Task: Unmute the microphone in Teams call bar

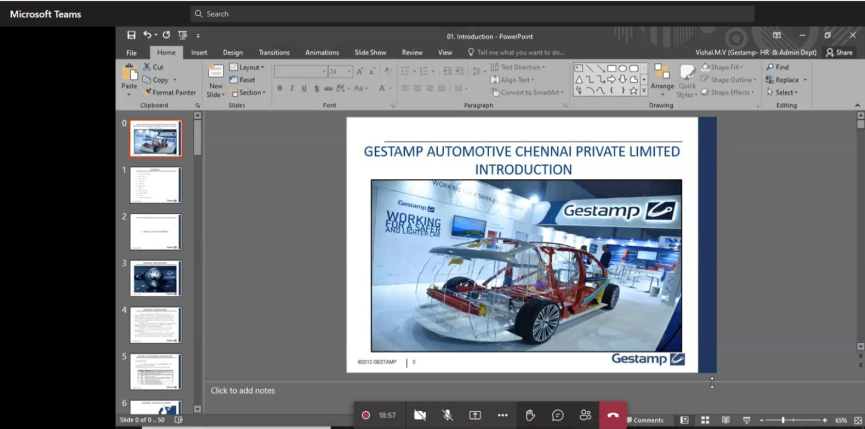Action: 447,415
